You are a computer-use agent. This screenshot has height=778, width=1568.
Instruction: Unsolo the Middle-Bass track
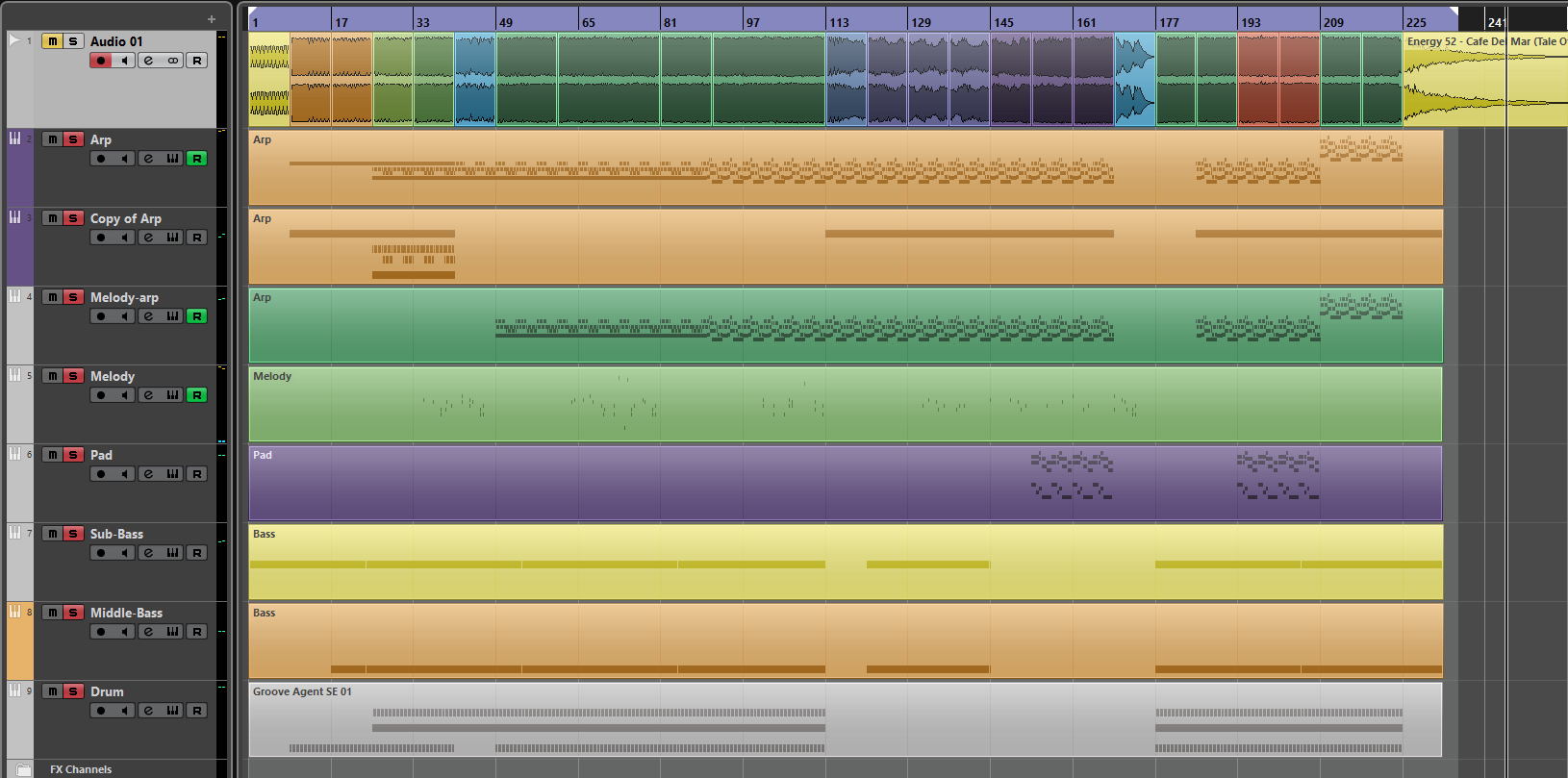click(x=73, y=613)
